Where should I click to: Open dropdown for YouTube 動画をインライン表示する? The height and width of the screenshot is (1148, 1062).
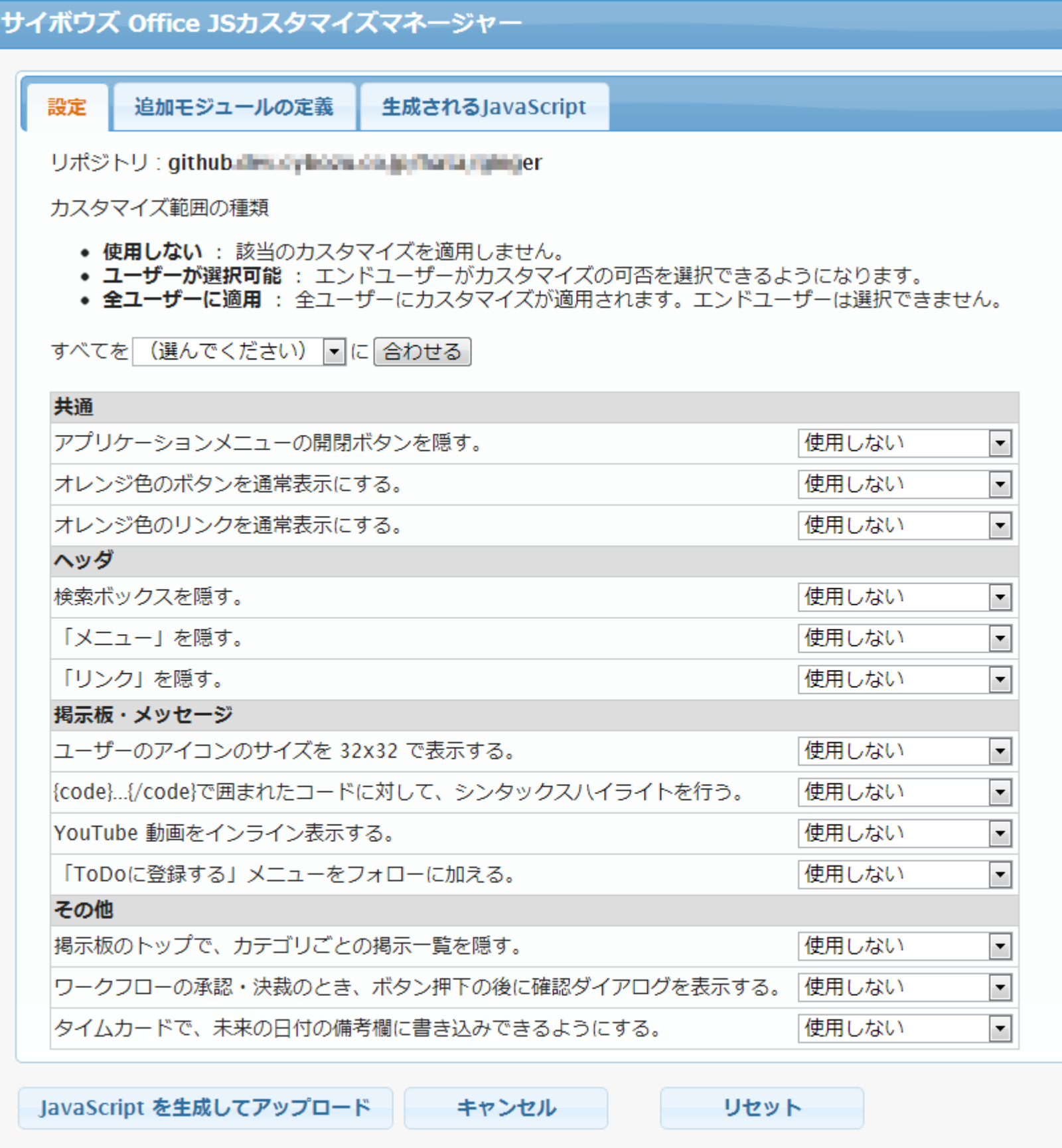[905, 833]
